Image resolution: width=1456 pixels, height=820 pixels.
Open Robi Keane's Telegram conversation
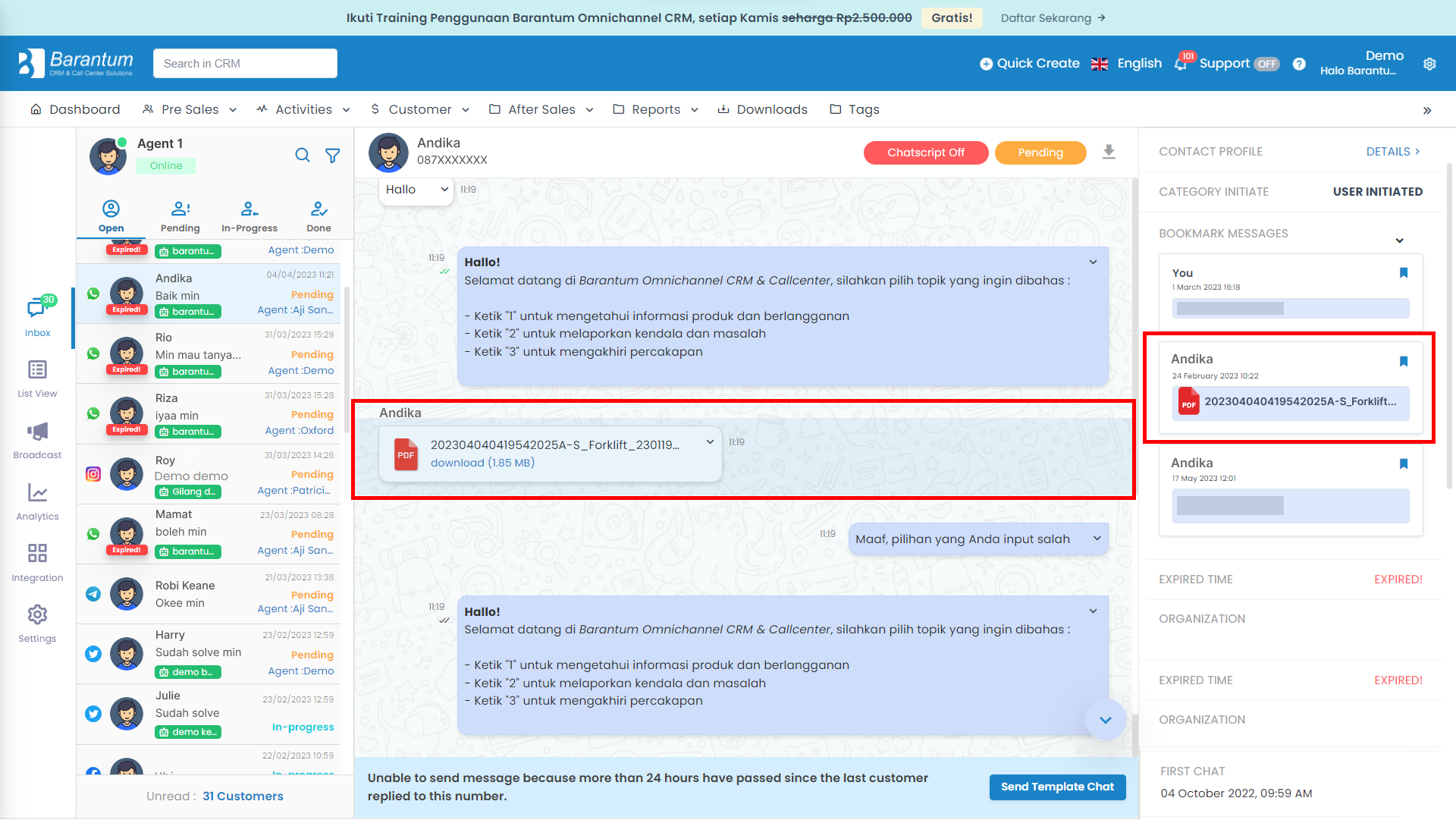coord(209,594)
